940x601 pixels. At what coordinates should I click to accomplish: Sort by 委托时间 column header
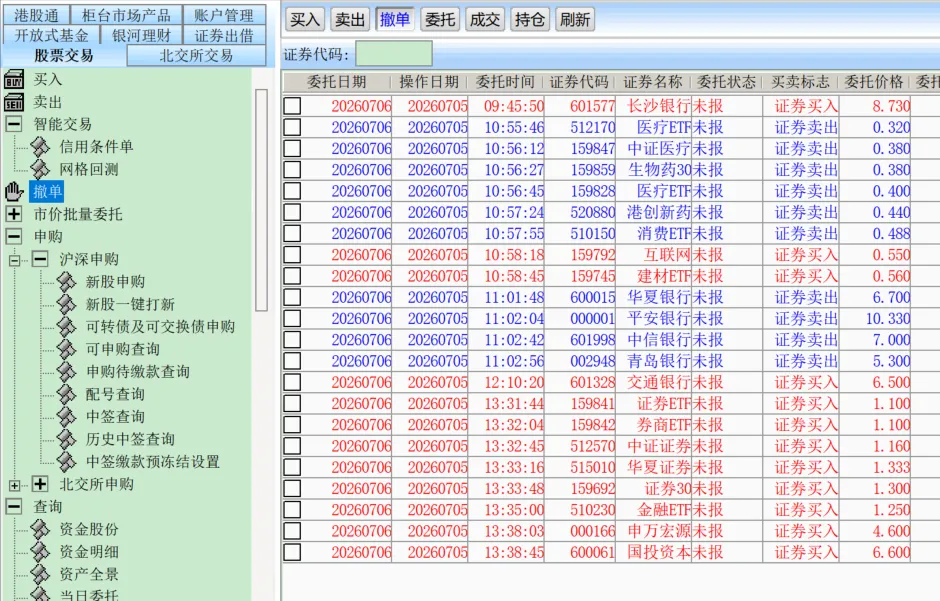[x=505, y=82]
